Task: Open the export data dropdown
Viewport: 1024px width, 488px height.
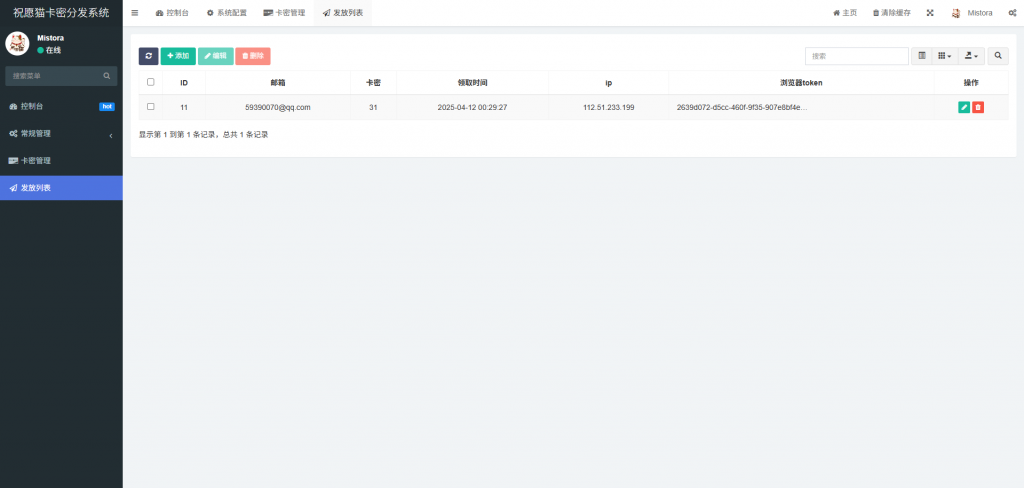Action: 971,56
